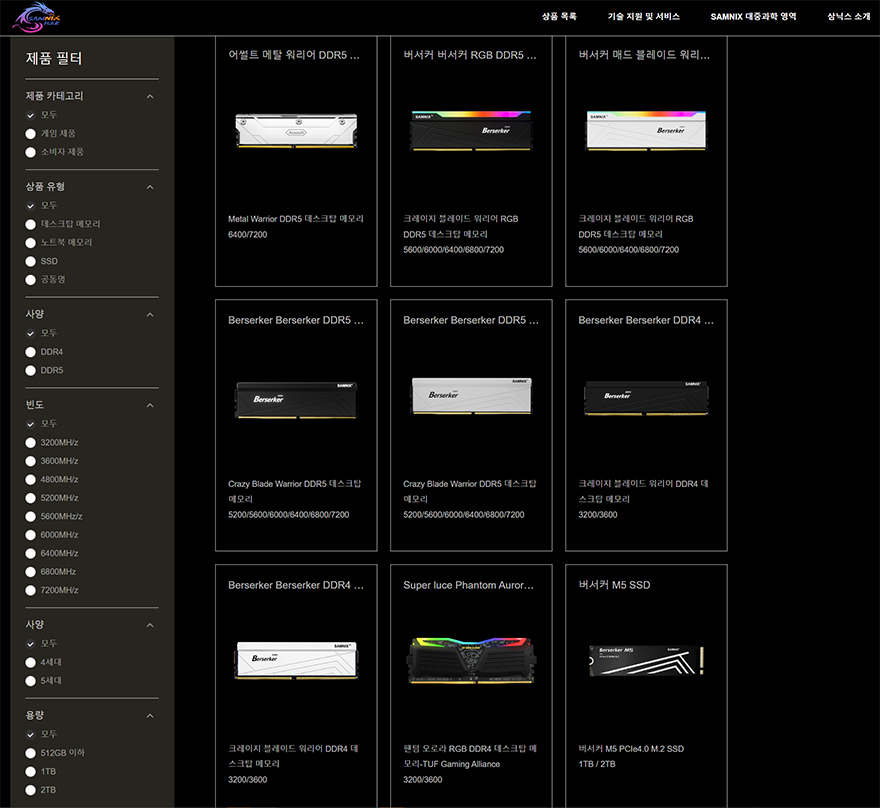Open 버서커 M5 PCIe4.0 M.2 SSD description
880x808 pixels.
tap(631, 749)
